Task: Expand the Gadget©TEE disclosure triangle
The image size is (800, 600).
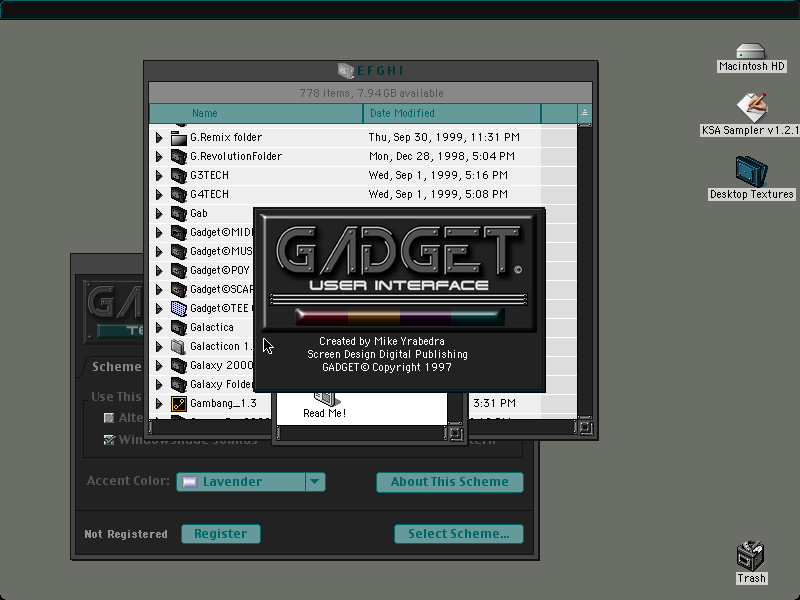Action: coord(159,308)
